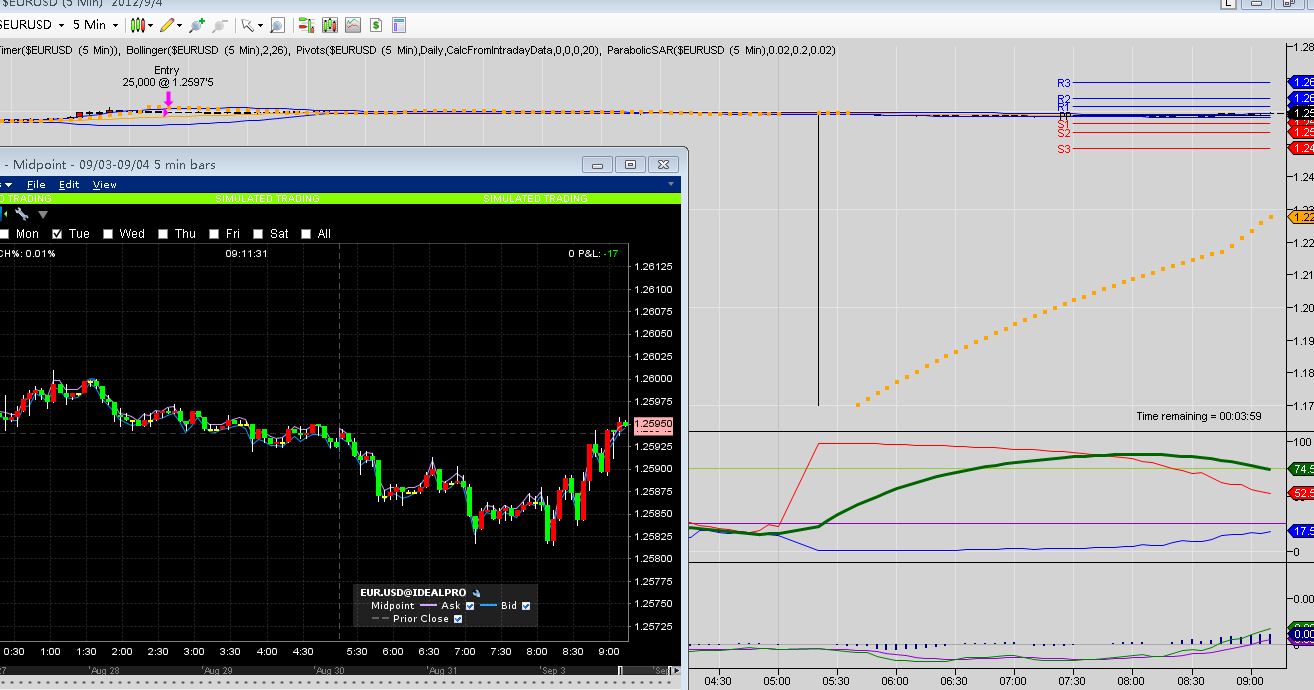The image size is (1314, 690).
Task: Open wrench settings in Midpoint window
Action: tap(21, 214)
